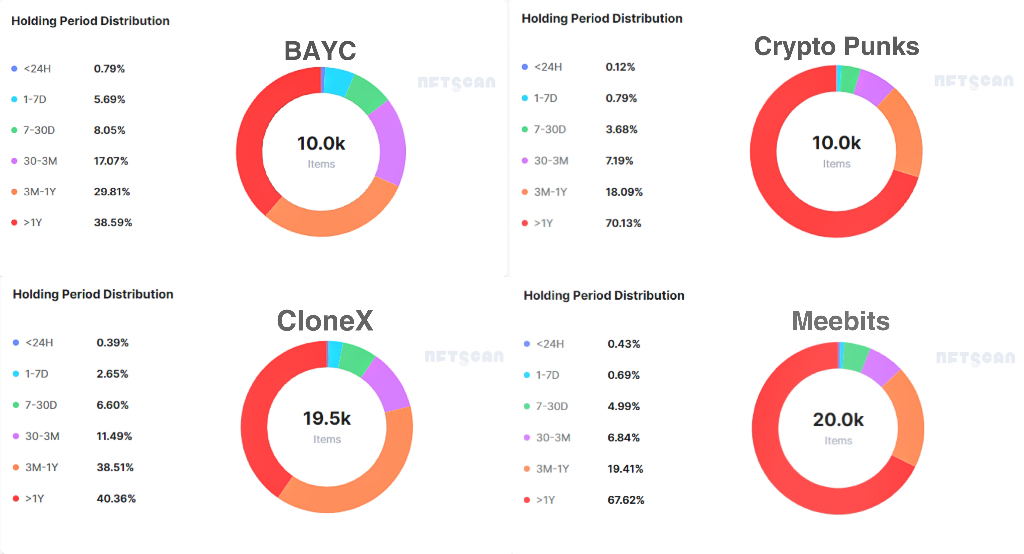Click green 7-30D segment of CloneX donut
Image resolution: width=1024 pixels, height=554 pixels.
click(x=356, y=357)
